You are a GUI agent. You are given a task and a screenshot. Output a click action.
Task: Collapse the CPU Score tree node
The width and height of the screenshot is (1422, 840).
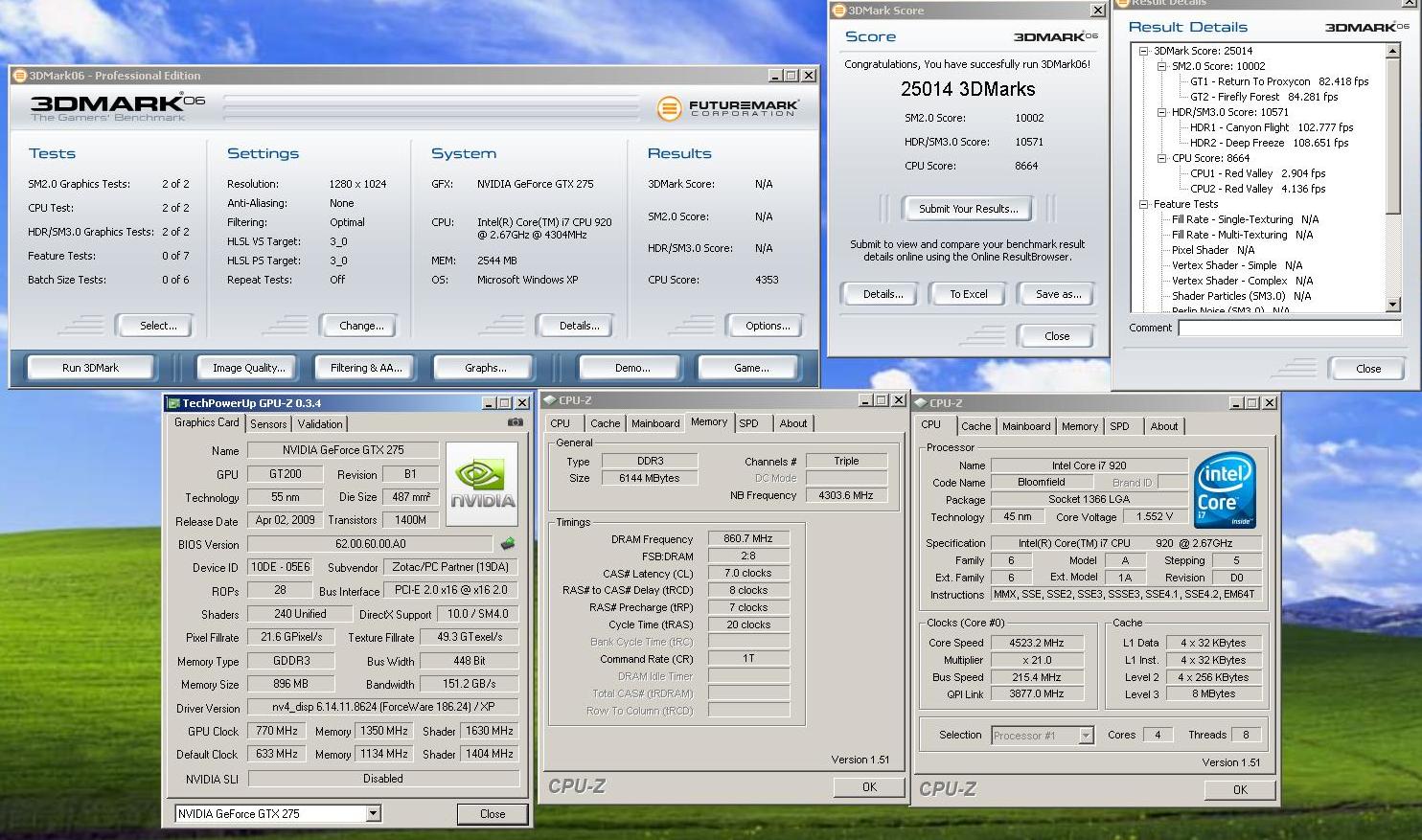1161,158
